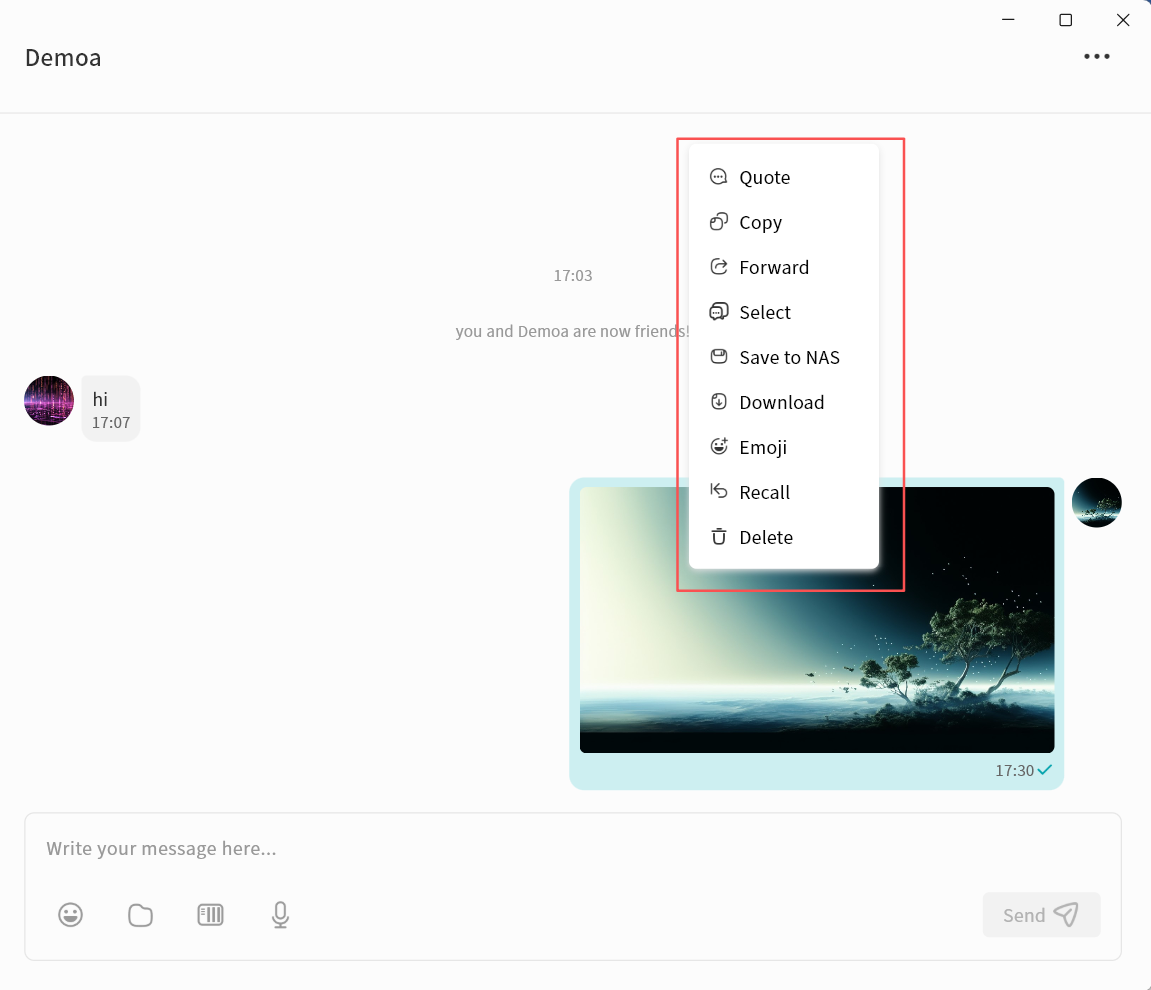The height and width of the screenshot is (990, 1151).
Task: Select Copy in the context menu
Action: pyautogui.click(x=760, y=223)
